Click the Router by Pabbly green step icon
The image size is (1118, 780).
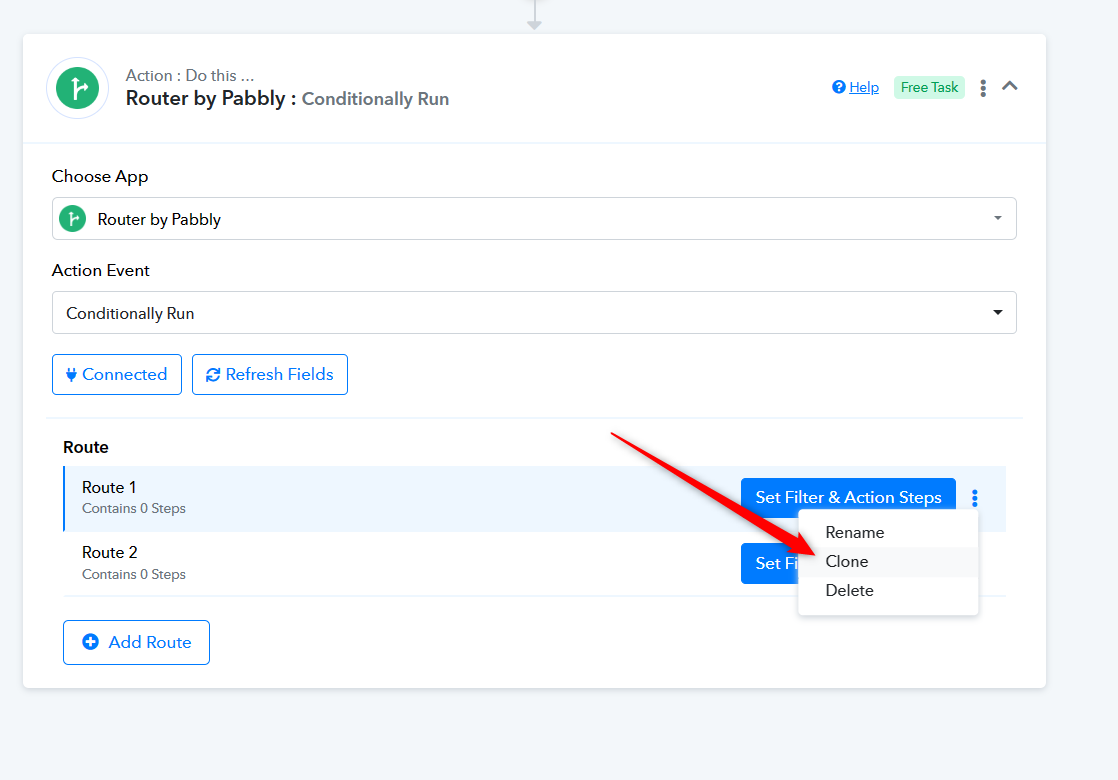point(77,88)
